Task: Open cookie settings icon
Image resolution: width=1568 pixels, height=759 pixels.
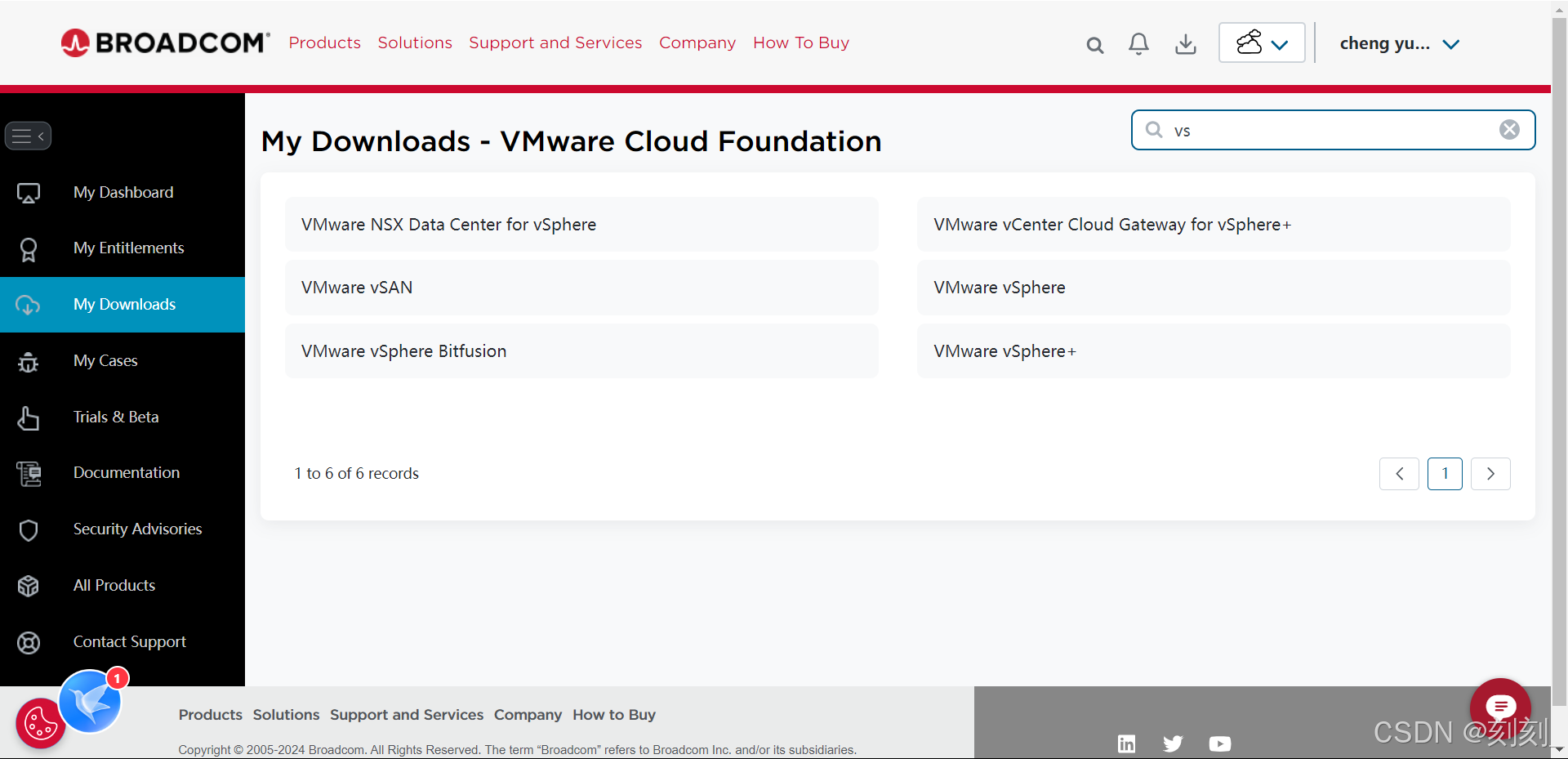Action: pyautogui.click(x=40, y=723)
